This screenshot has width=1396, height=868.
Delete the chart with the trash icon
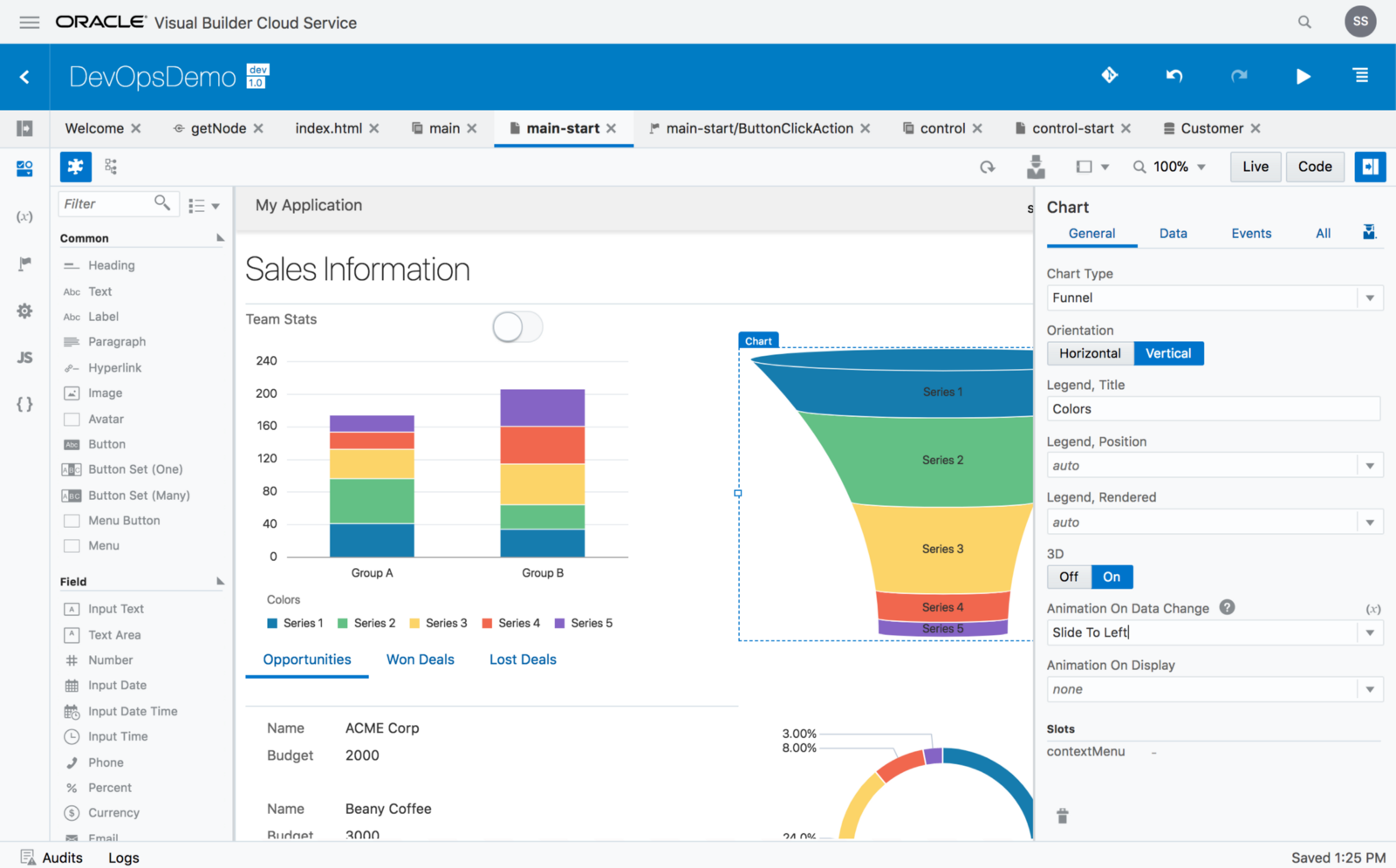pyautogui.click(x=1062, y=817)
